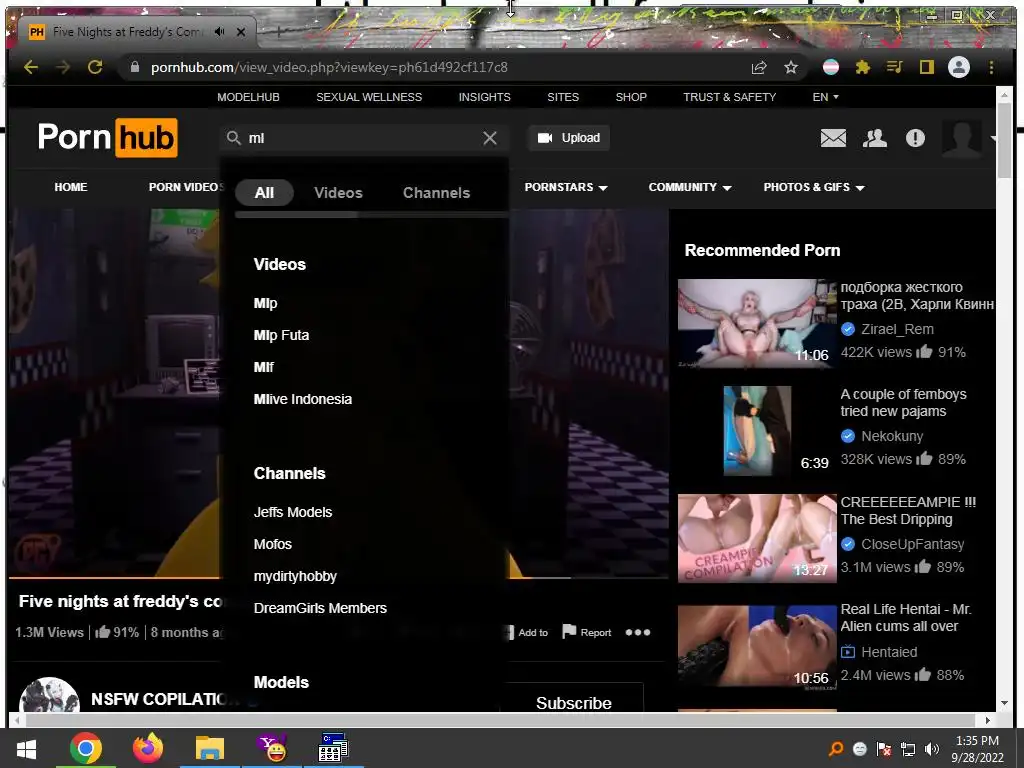Click Add to under the video
Image resolution: width=1024 pixels, height=768 pixels.
[528, 632]
